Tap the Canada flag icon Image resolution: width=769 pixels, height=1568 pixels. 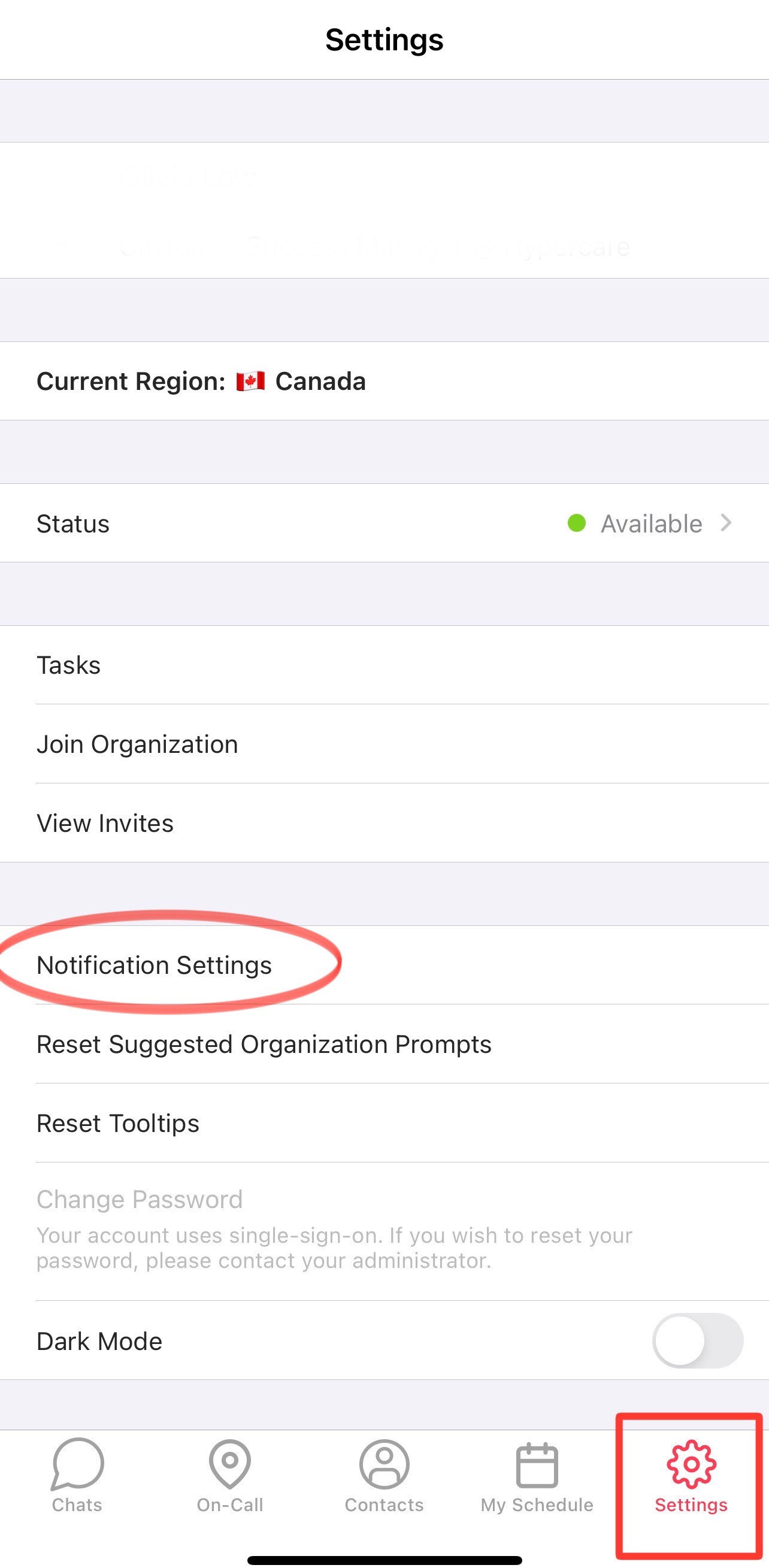[x=250, y=381]
